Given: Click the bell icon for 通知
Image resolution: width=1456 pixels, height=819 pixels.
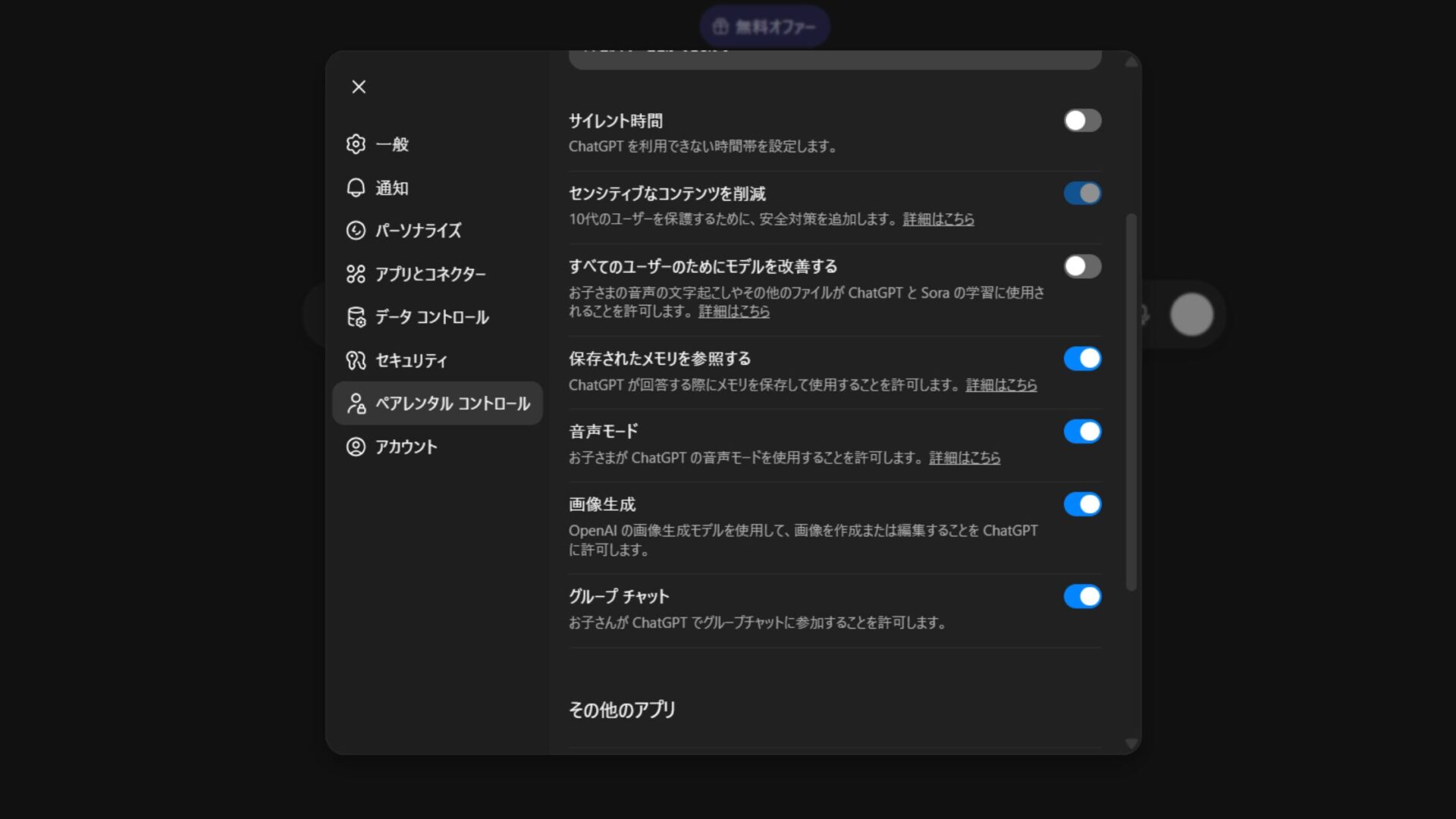Looking at the screenshot, I should point(356,187).
